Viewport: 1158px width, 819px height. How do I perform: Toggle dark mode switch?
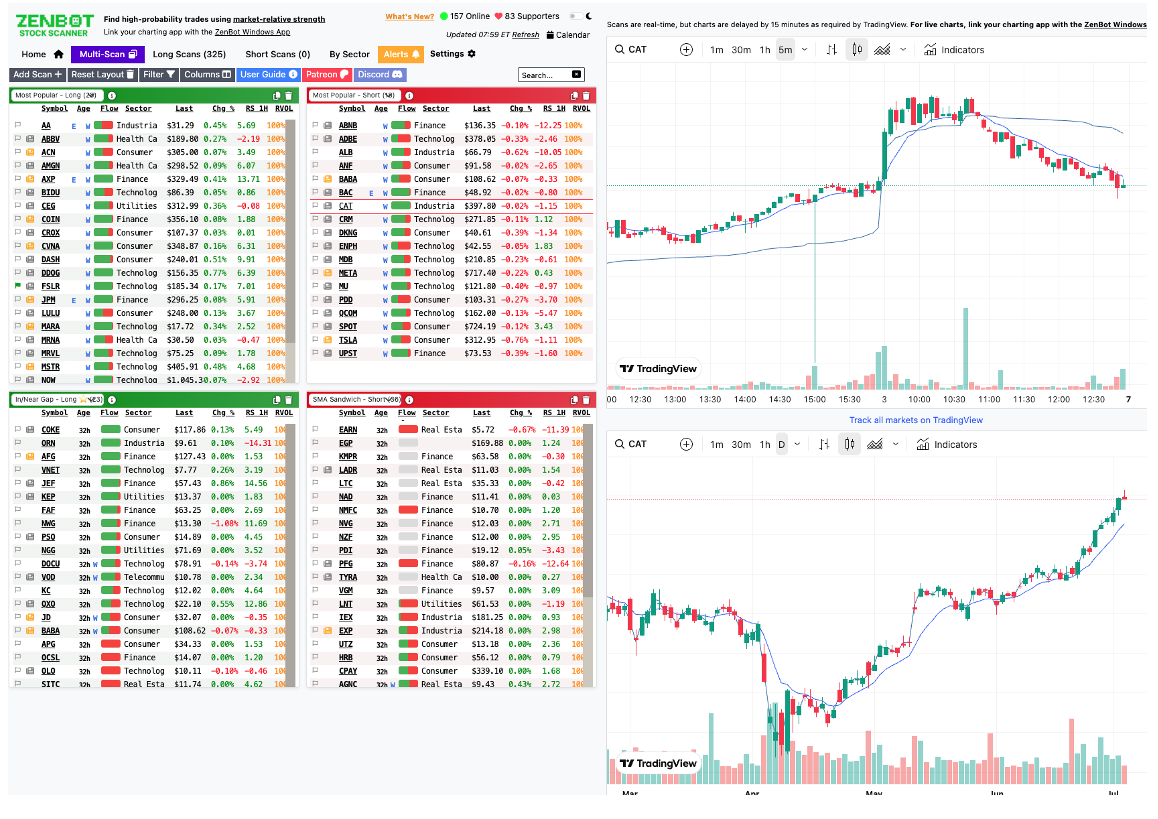point(575,16)
